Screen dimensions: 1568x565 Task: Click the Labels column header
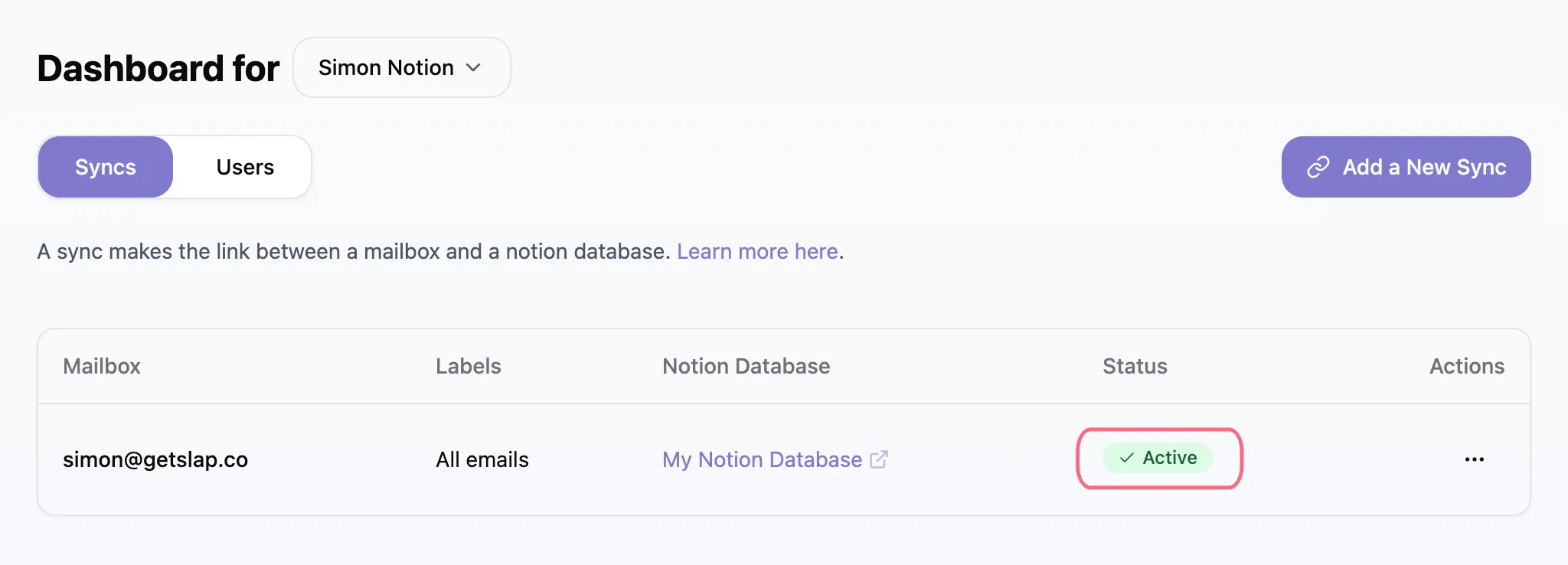(x=468, y=366)
